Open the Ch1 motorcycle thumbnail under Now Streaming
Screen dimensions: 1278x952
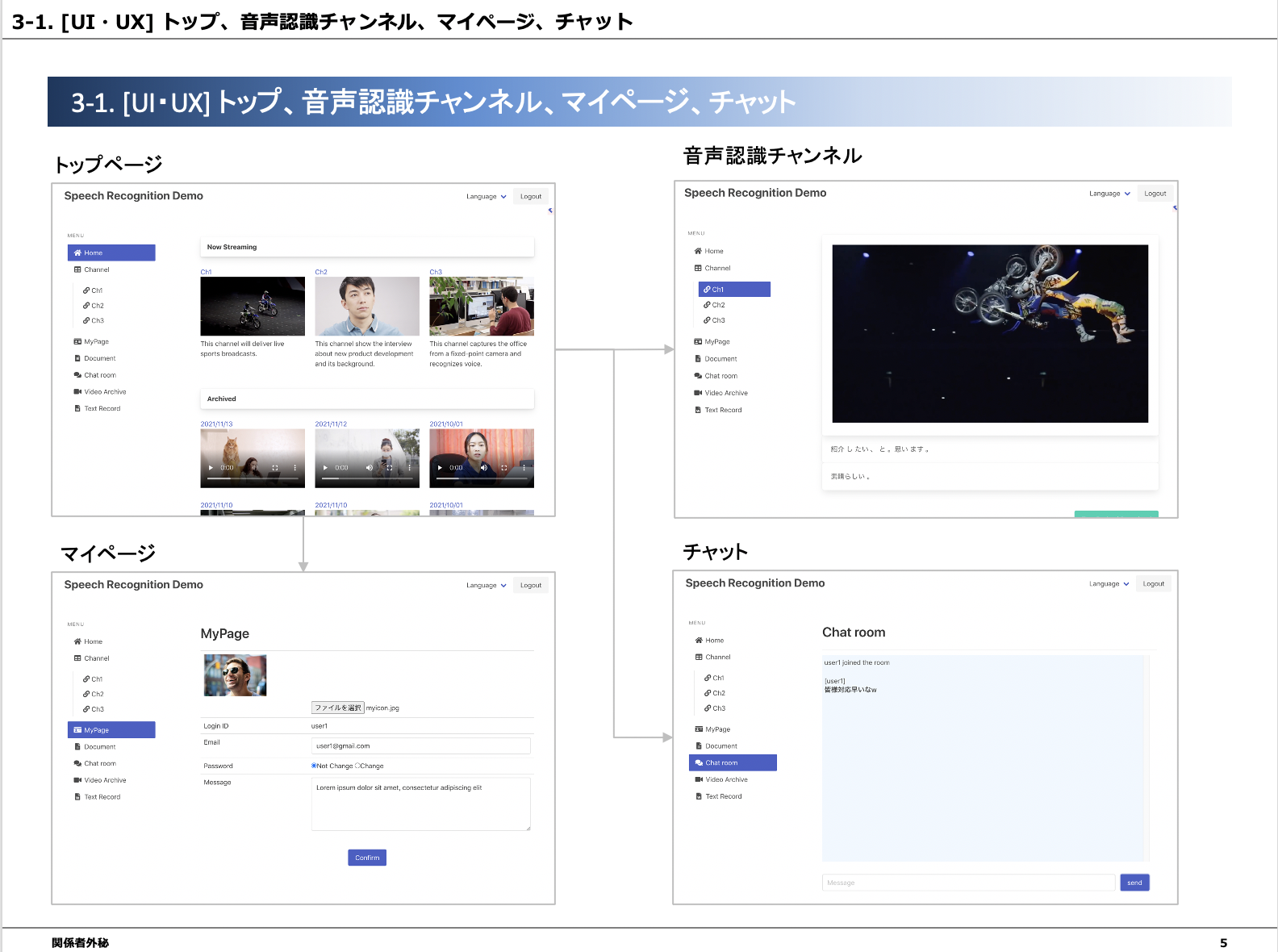point(253,307)
